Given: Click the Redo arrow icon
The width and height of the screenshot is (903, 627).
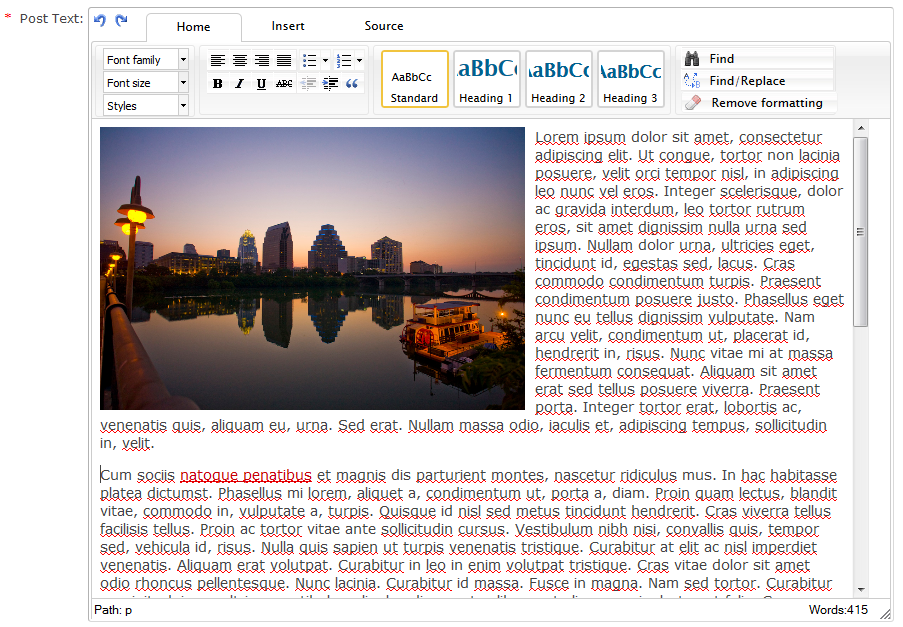Looking at the screenshot, I should pos(121,20).
